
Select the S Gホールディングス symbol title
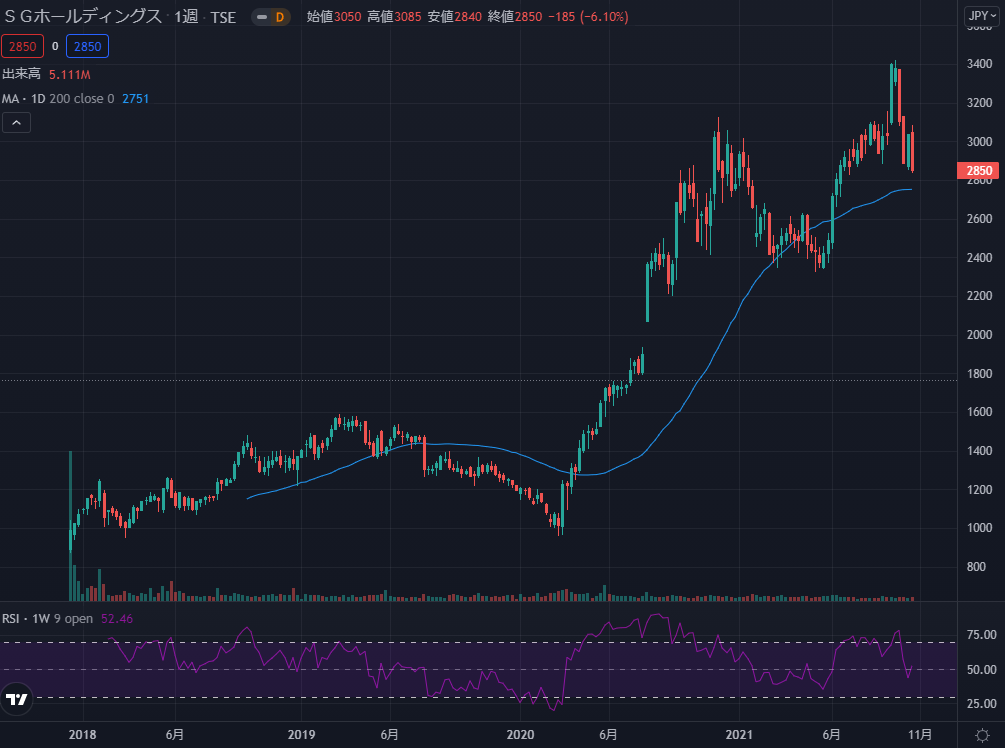point(83,17)
